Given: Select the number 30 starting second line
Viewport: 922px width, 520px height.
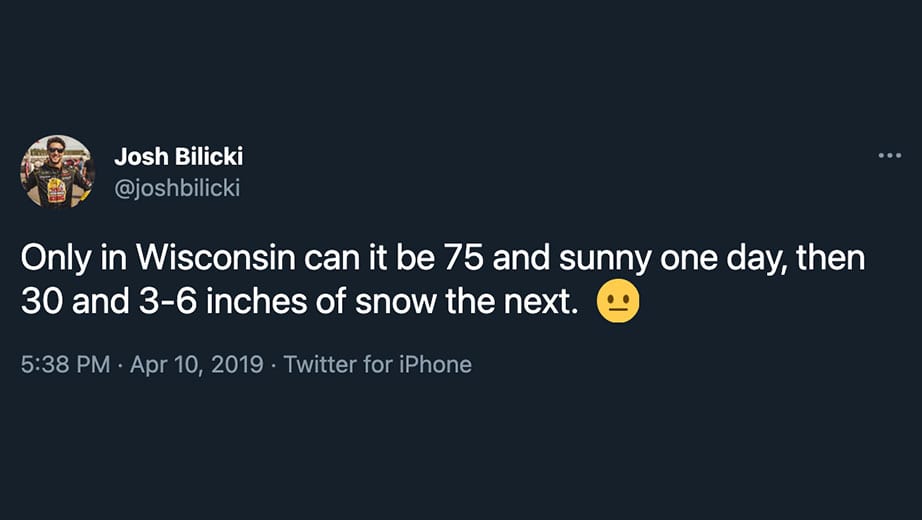Looking at the screenshot, I should (x=42, y=302).
